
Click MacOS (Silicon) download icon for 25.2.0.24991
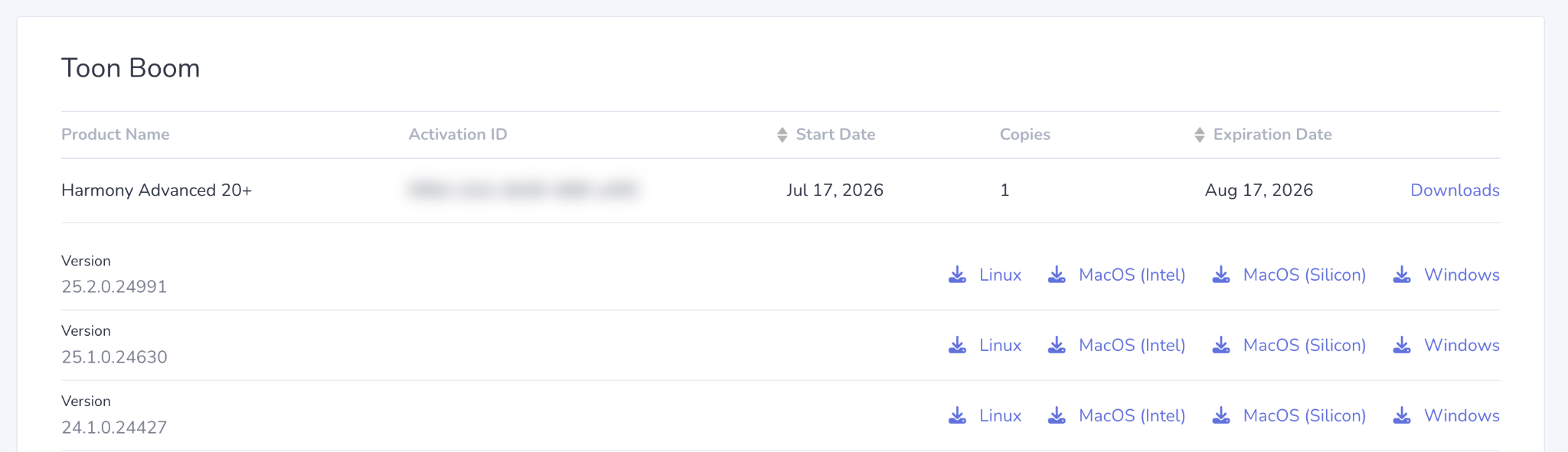point(1221,275)
